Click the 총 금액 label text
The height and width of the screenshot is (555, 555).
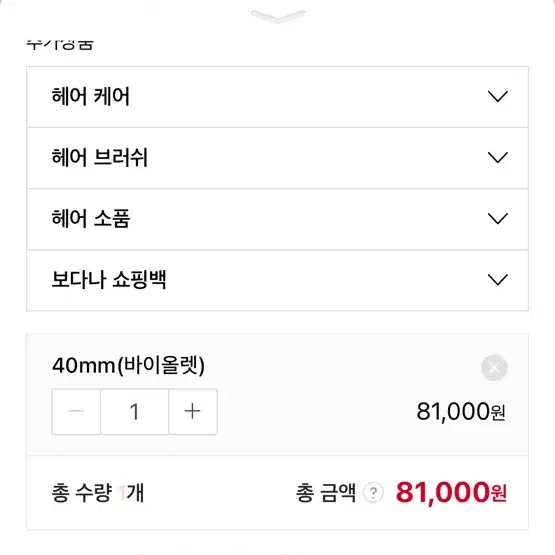point(326,493)
